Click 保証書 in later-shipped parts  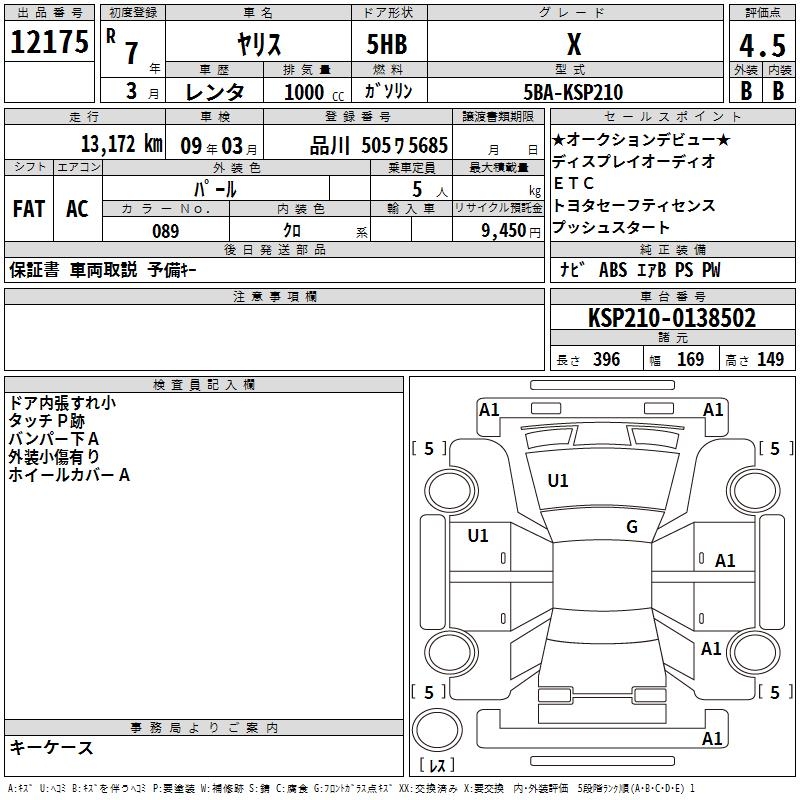34,270
